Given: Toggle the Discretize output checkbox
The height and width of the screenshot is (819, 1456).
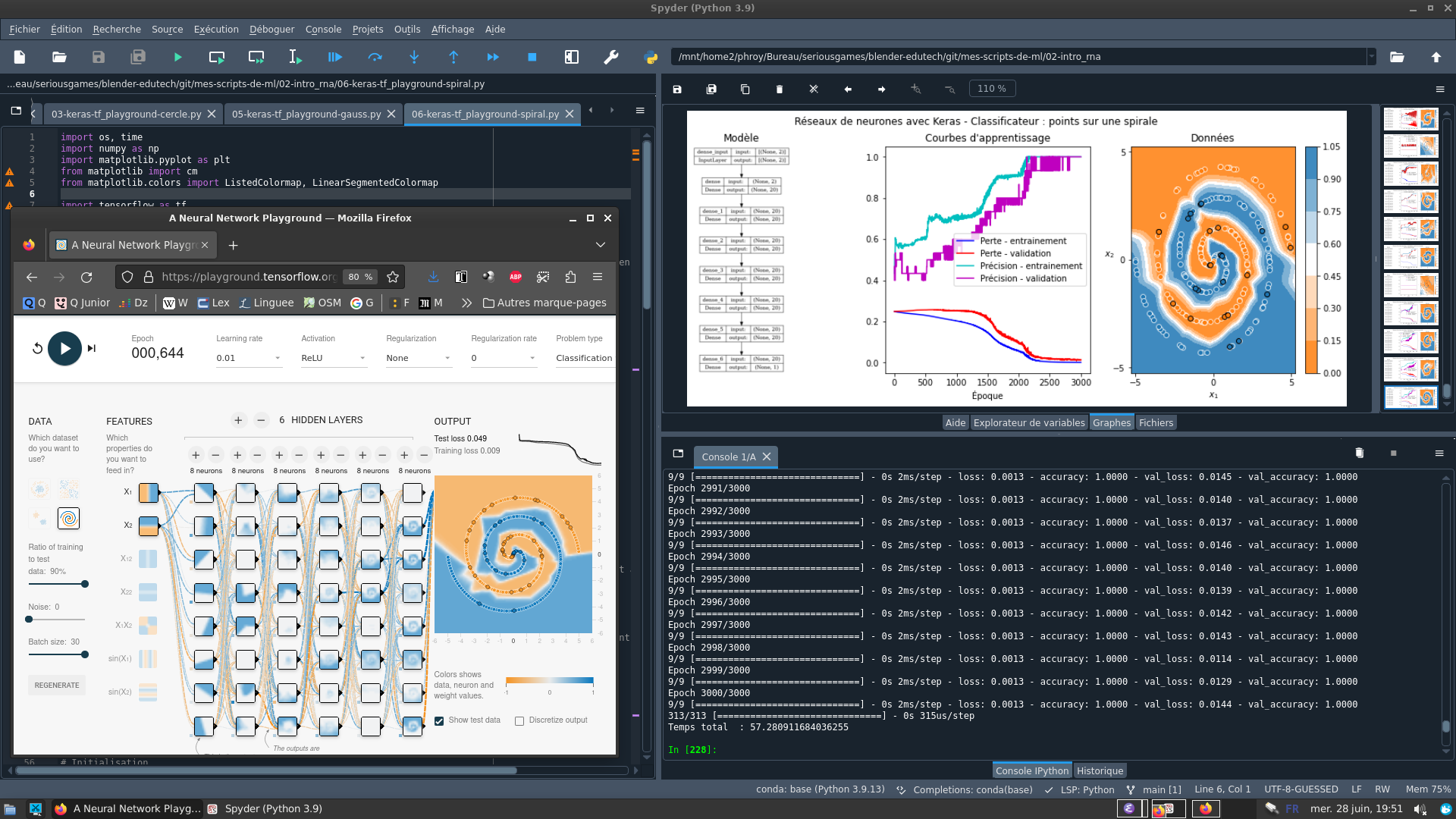Looking at the screenshot, I should click(x=519, y=720).
